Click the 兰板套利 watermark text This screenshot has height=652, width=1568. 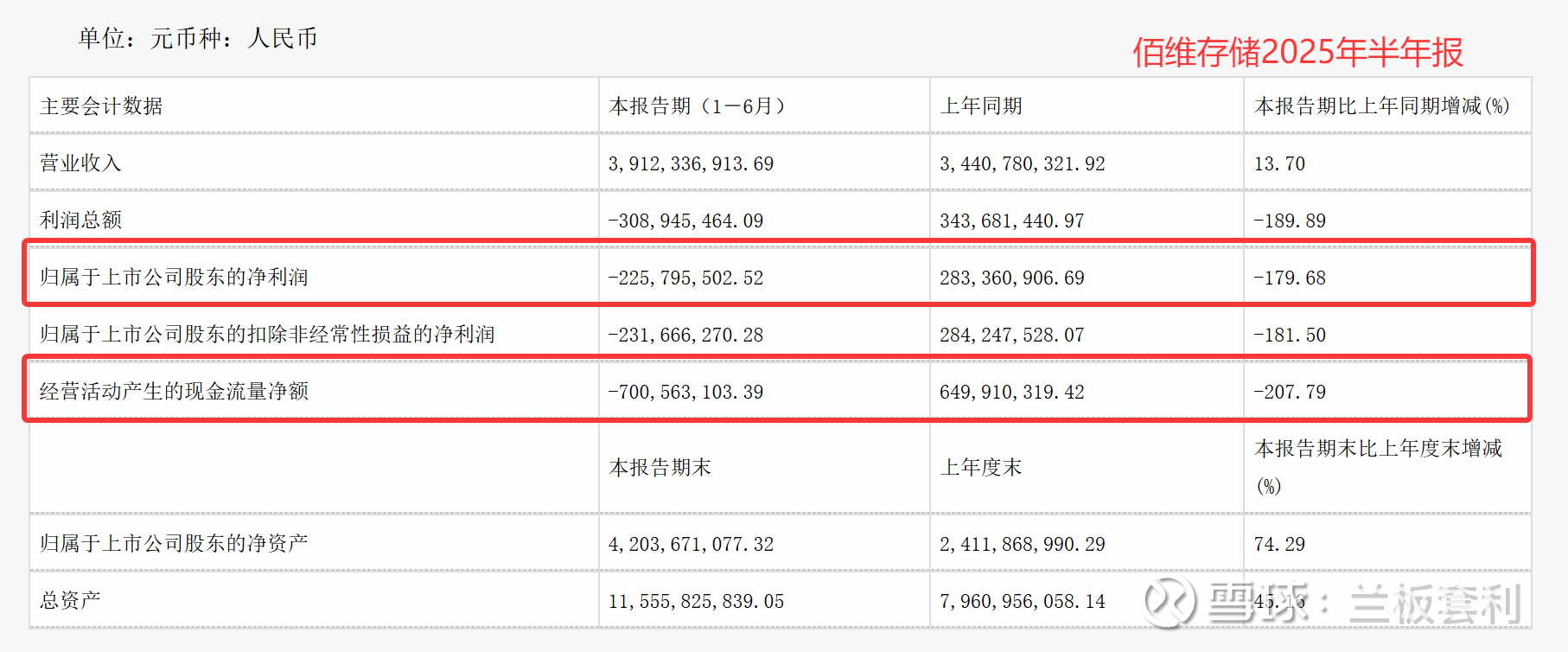point(1435,604)
